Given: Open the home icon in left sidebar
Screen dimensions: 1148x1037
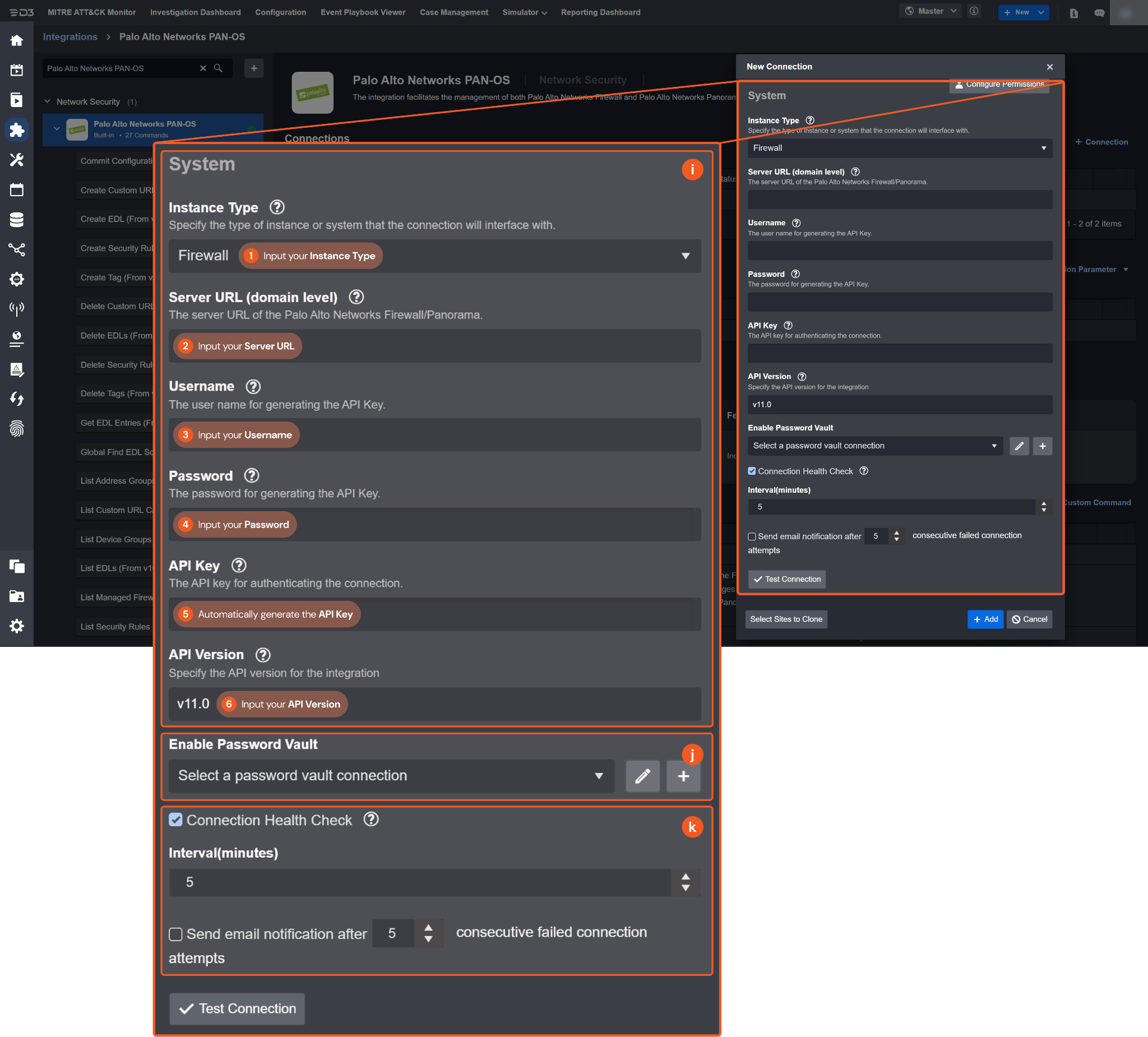Looking at the screenshot, I should click(16, 40).
